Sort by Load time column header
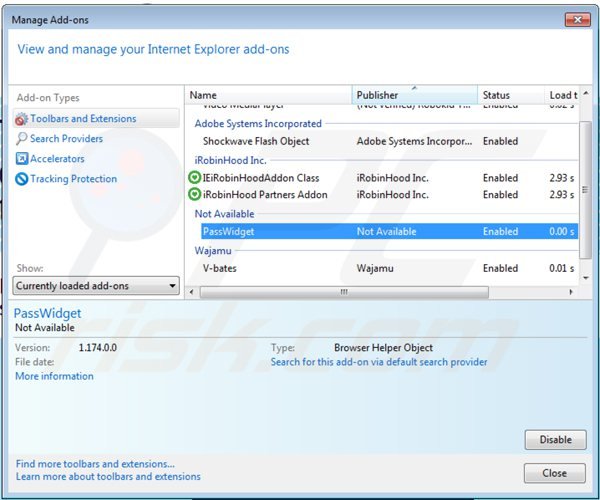Image resolution: width=600 pixels, height=500 pixels. [x=562, y=95]
